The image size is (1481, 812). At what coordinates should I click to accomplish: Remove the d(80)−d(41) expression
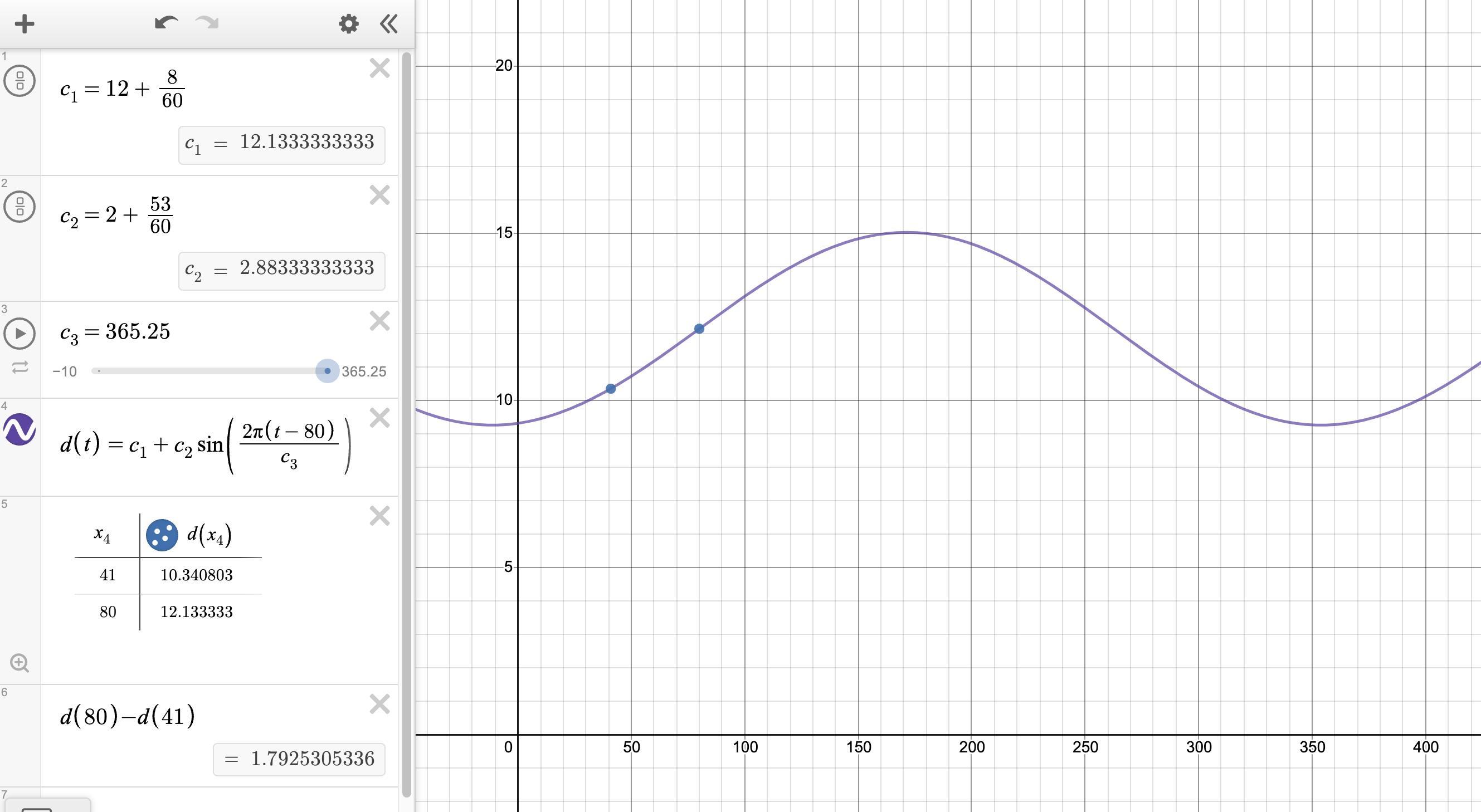pyautogui.click(x=379, y=704)
